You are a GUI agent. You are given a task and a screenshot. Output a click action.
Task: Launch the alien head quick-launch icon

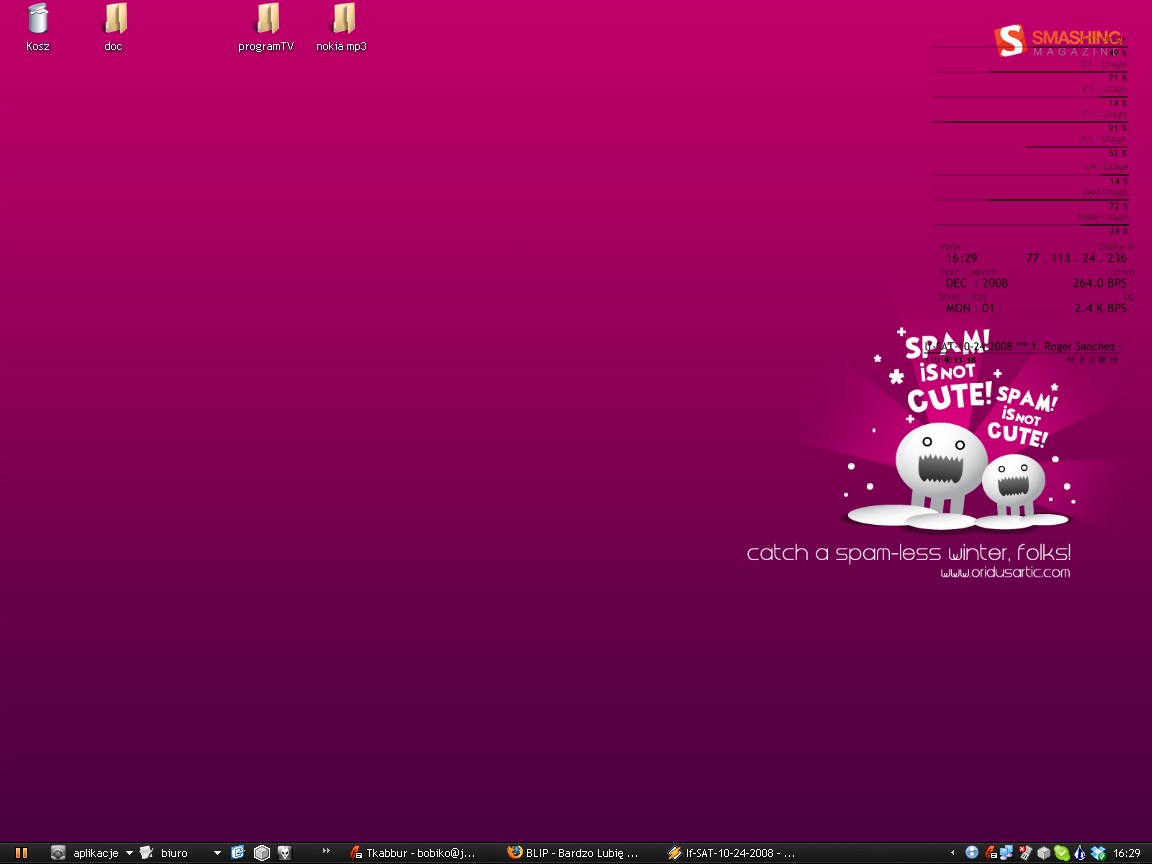click(285, 853)
